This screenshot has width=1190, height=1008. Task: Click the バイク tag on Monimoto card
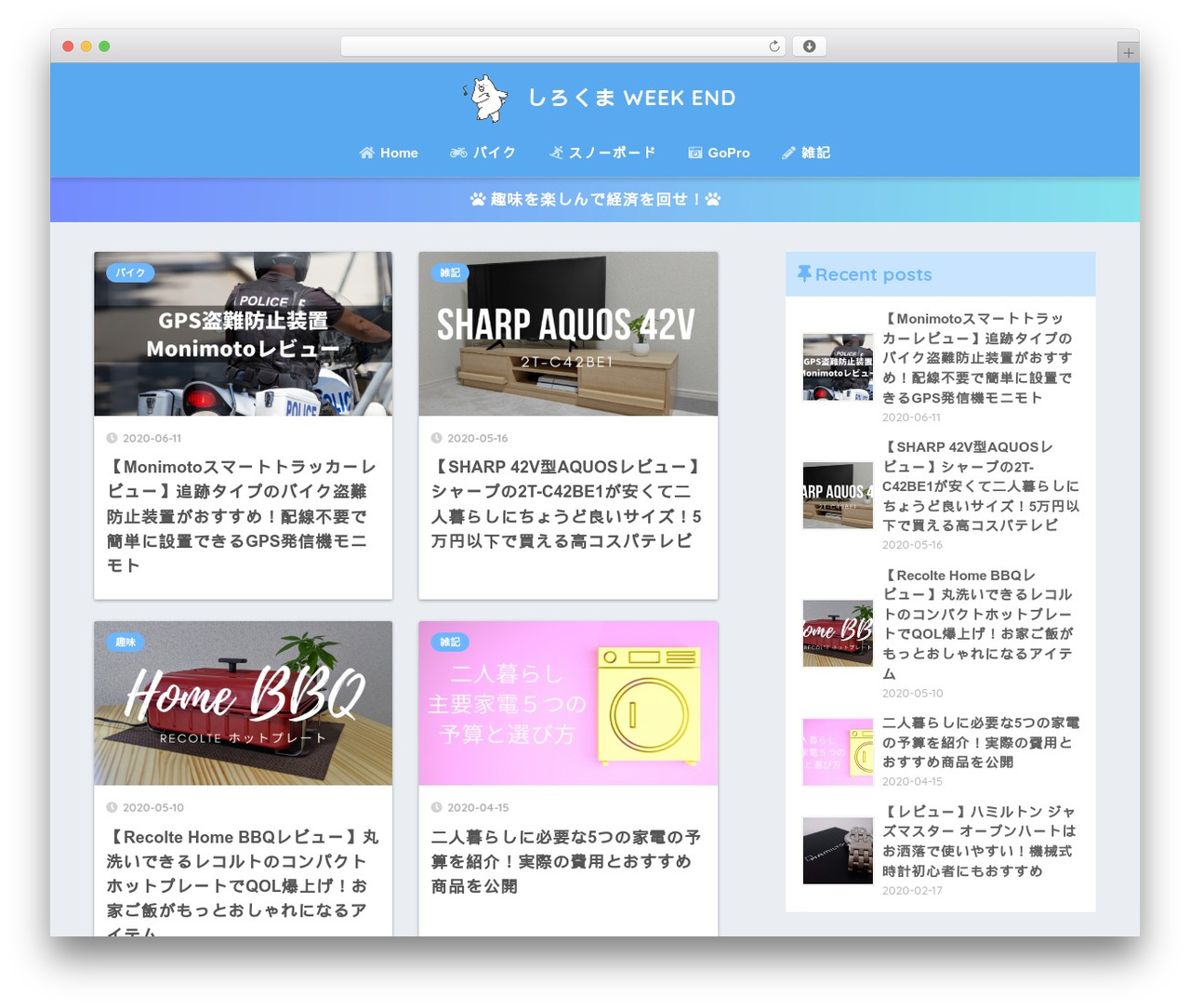tap(130, 272)
